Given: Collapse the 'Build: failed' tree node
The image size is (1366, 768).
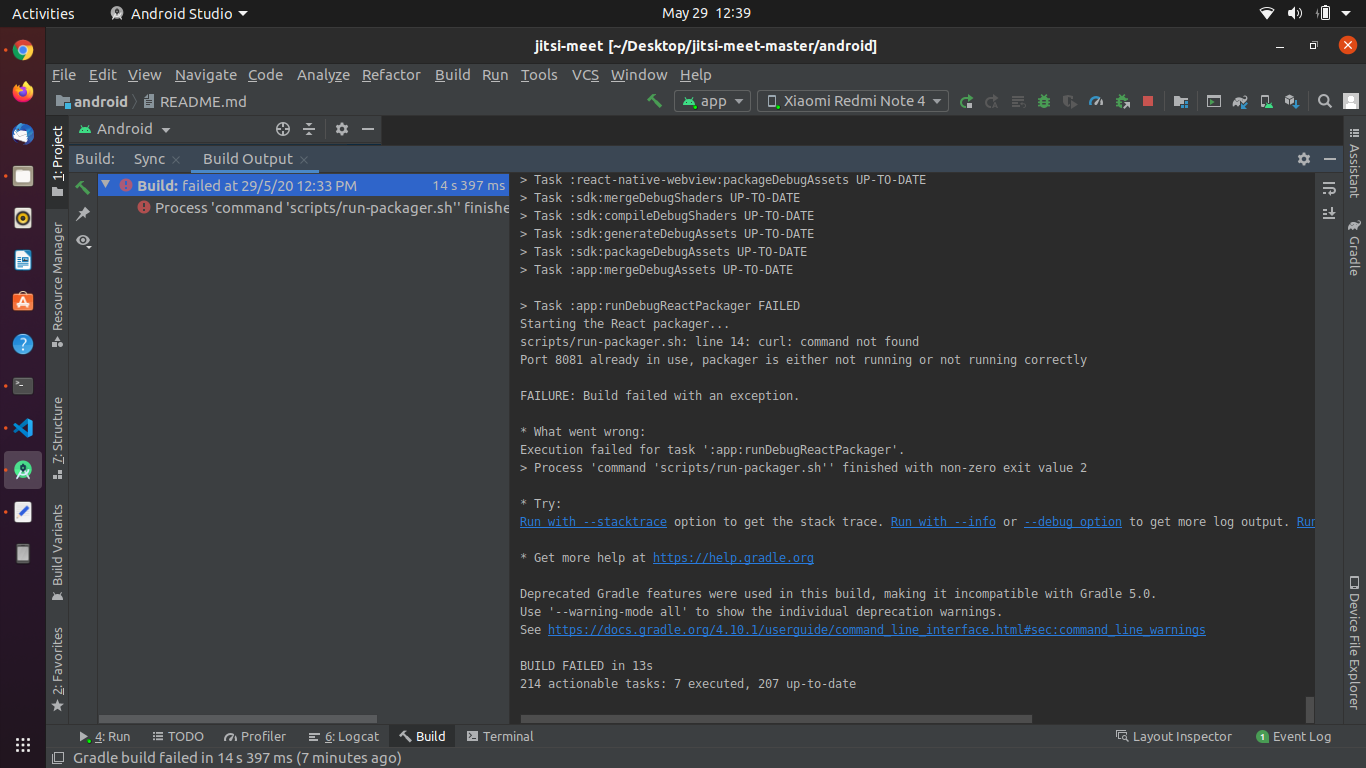Looking at the screenshot, I should pos(106,185).
